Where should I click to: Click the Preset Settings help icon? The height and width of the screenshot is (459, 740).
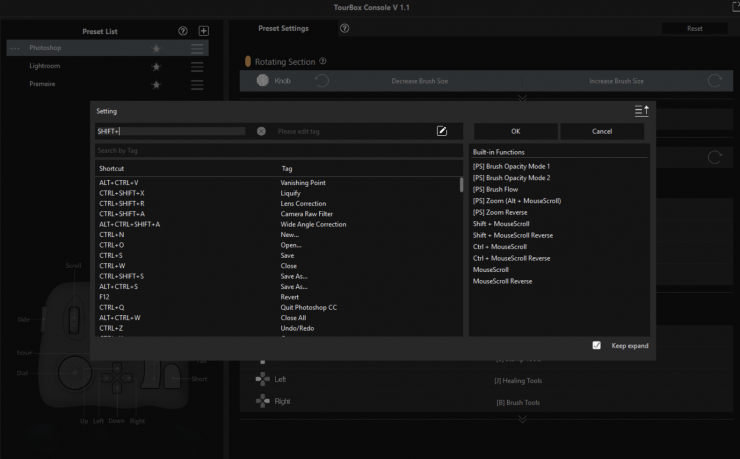coord(344,29)
